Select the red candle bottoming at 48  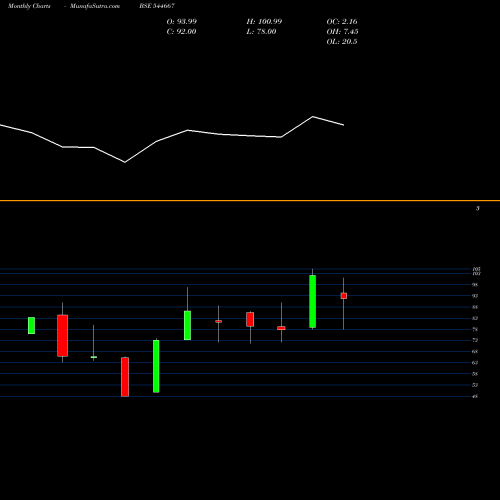pyautogui.click(x=125, y=377)
